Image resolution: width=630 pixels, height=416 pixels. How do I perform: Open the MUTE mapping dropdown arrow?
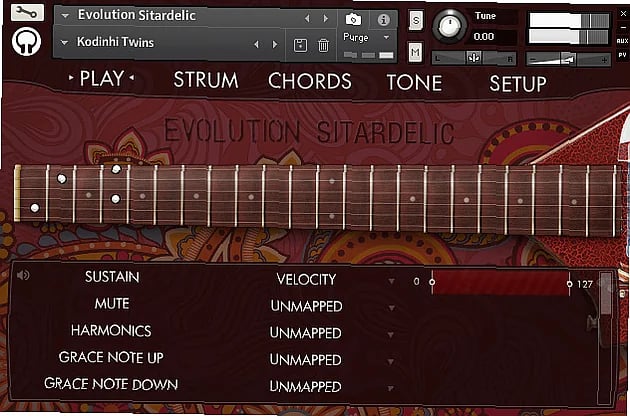pyautogui.click(x=391, y=308)
